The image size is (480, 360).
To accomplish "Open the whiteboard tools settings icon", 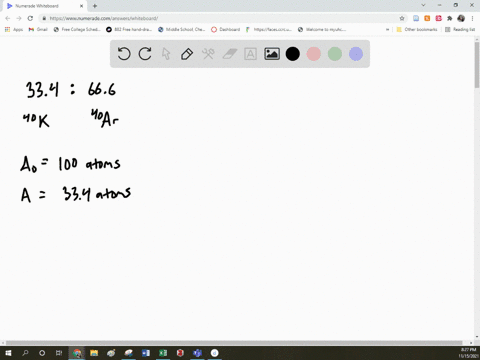I will coord(208,54).
